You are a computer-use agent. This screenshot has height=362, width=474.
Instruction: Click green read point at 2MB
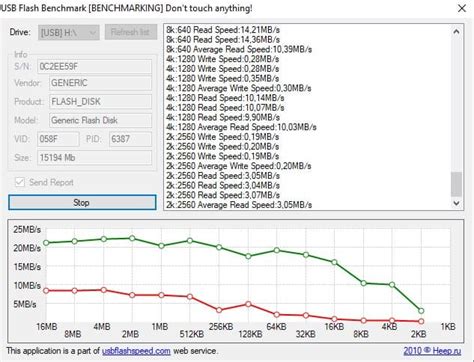[132, 238]
